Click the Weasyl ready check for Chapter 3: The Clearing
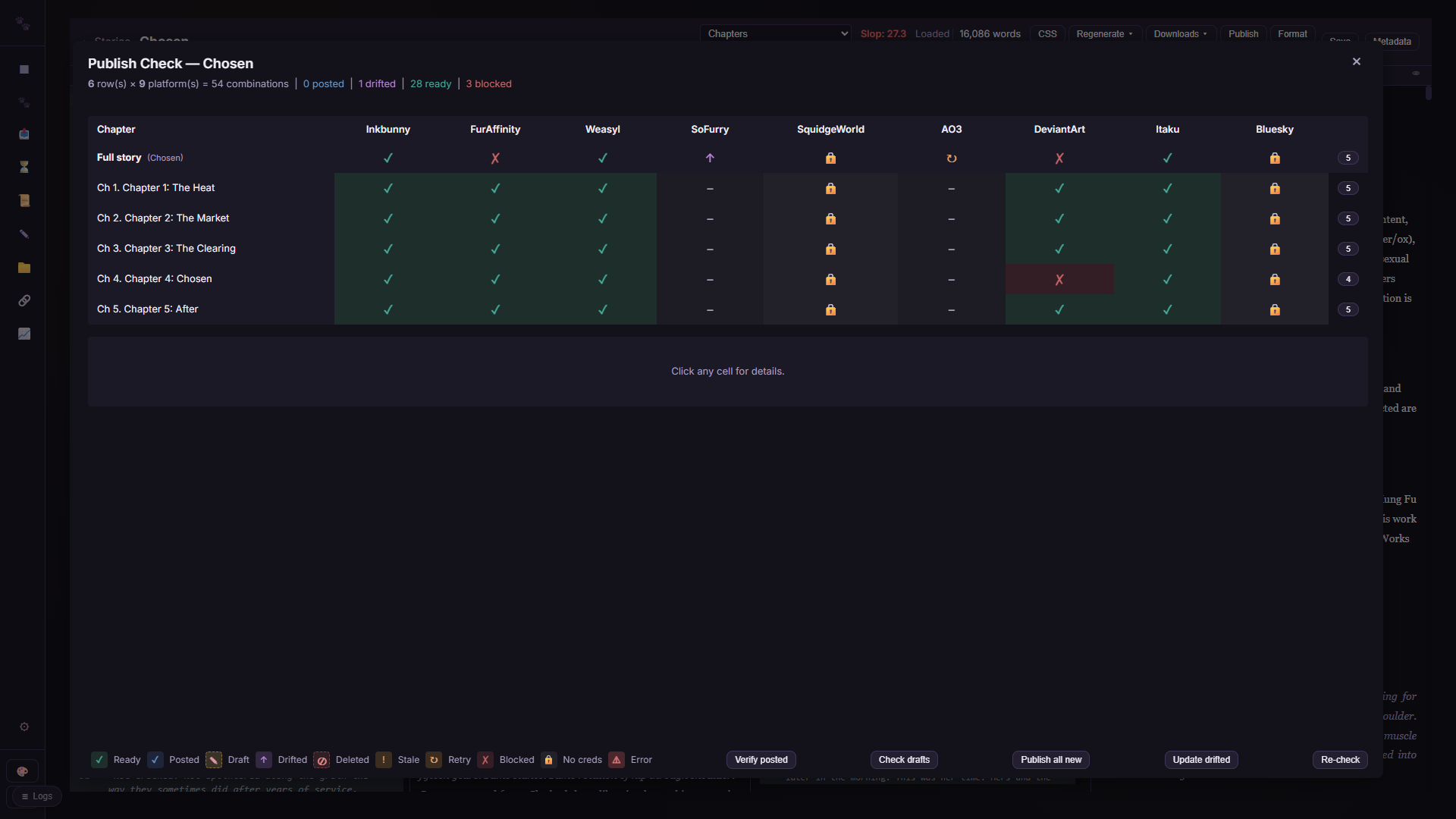Screen dimensions: 1456x819 coord(603,249)
